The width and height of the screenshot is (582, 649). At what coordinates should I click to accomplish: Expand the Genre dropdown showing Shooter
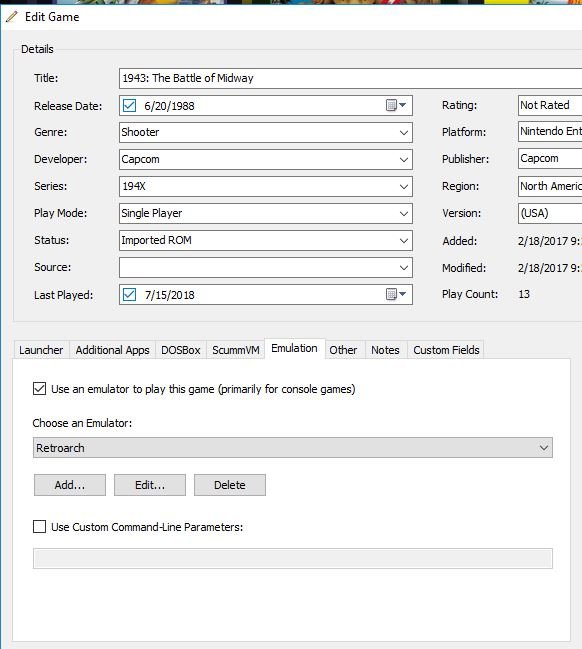point(266,132)
